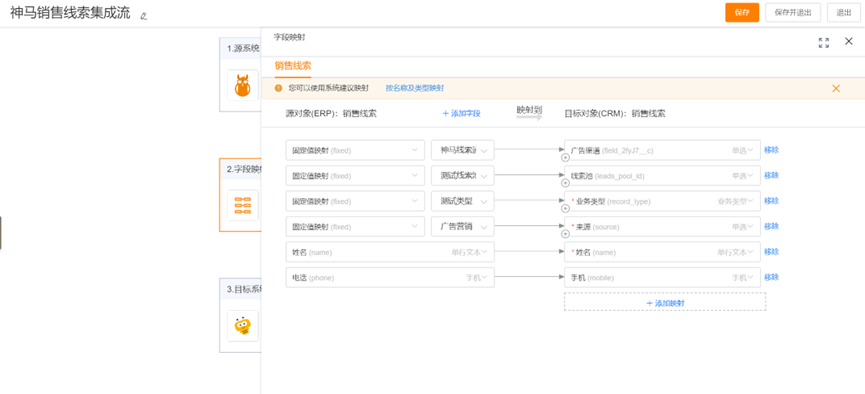Open target field 业务类型 (record_type) dropdown
This screenshot has width=865, height=394.
click(662, 201)
